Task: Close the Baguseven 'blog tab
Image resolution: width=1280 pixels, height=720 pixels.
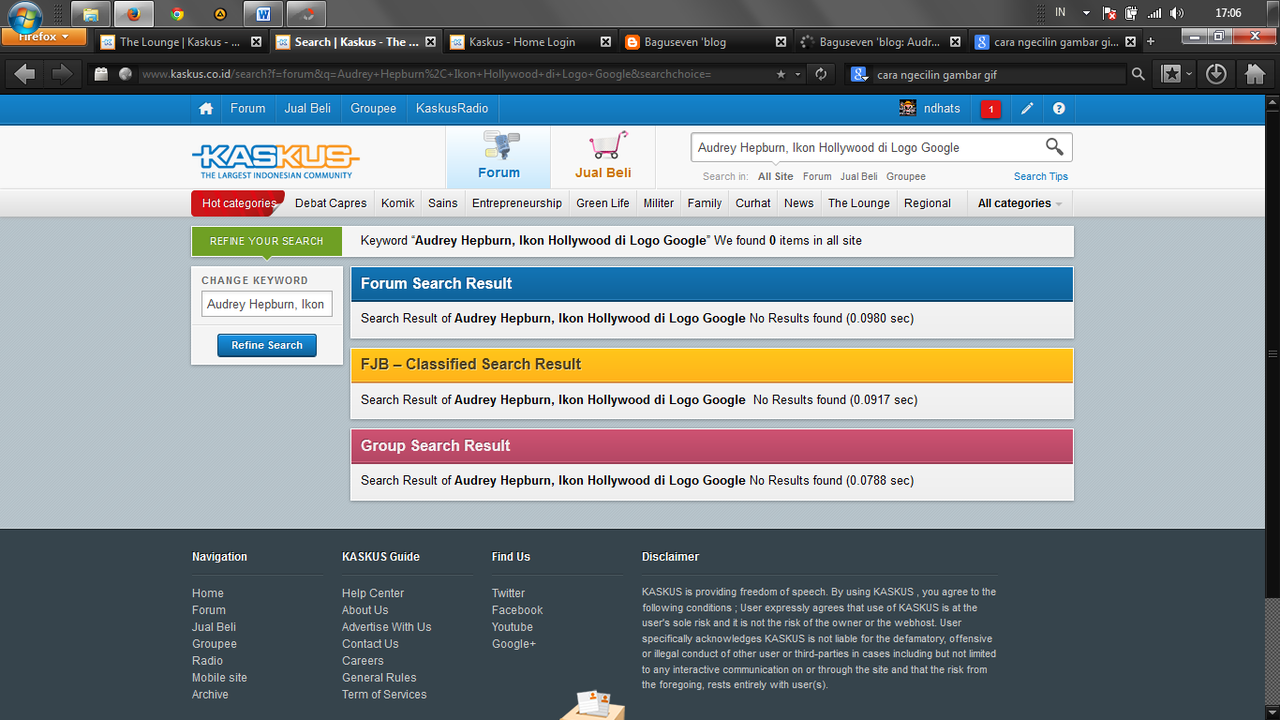Action: click(x=782, y=42)
